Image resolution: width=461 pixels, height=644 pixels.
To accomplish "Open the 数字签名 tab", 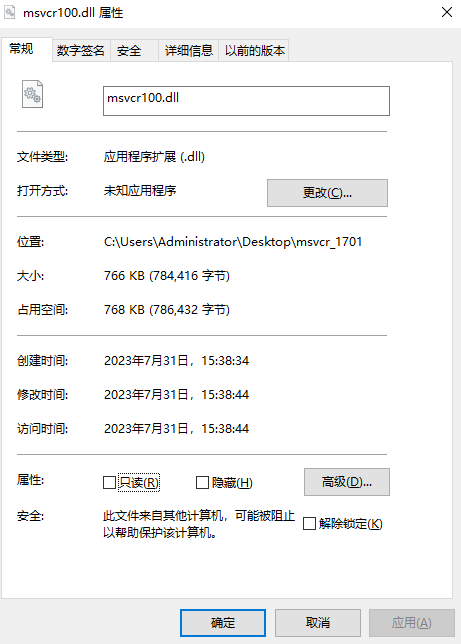I will [81, 51].
